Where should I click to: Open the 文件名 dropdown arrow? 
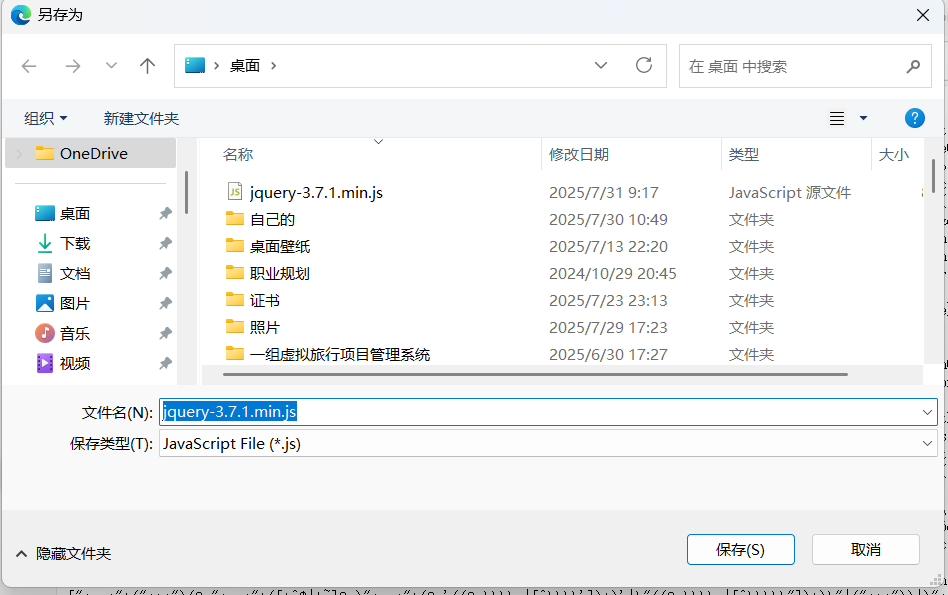(927, 412)
